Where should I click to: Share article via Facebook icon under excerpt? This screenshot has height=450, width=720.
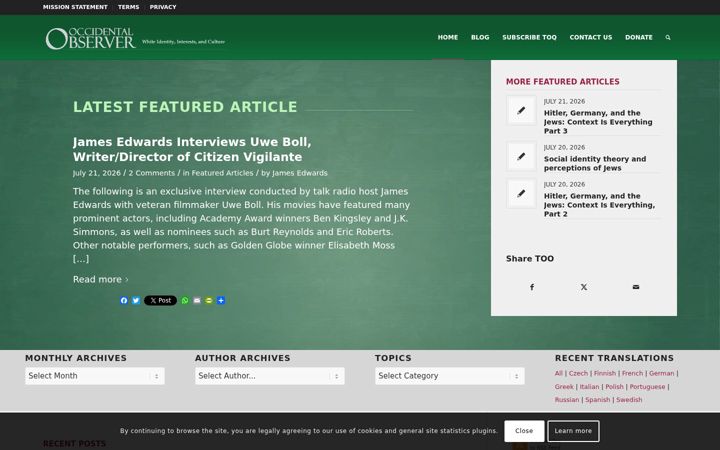click(124, 300)
